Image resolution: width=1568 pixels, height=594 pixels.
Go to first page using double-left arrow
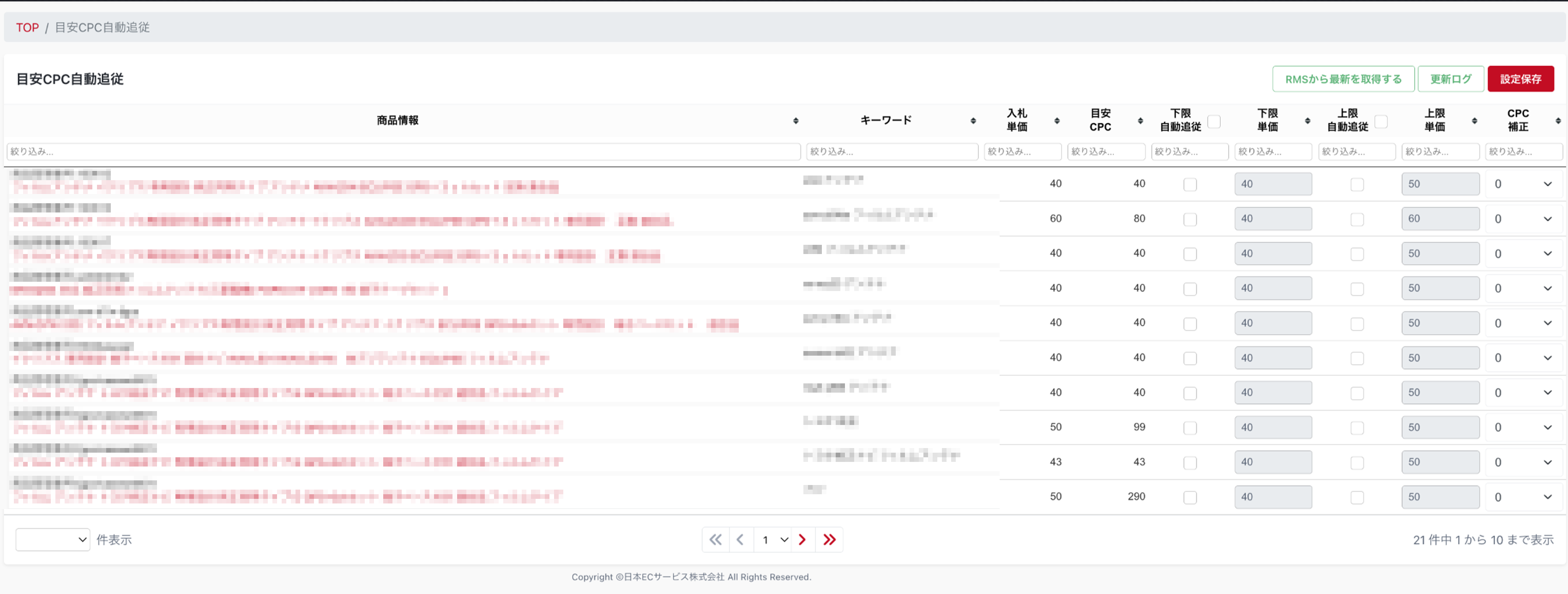click(715, 540)
